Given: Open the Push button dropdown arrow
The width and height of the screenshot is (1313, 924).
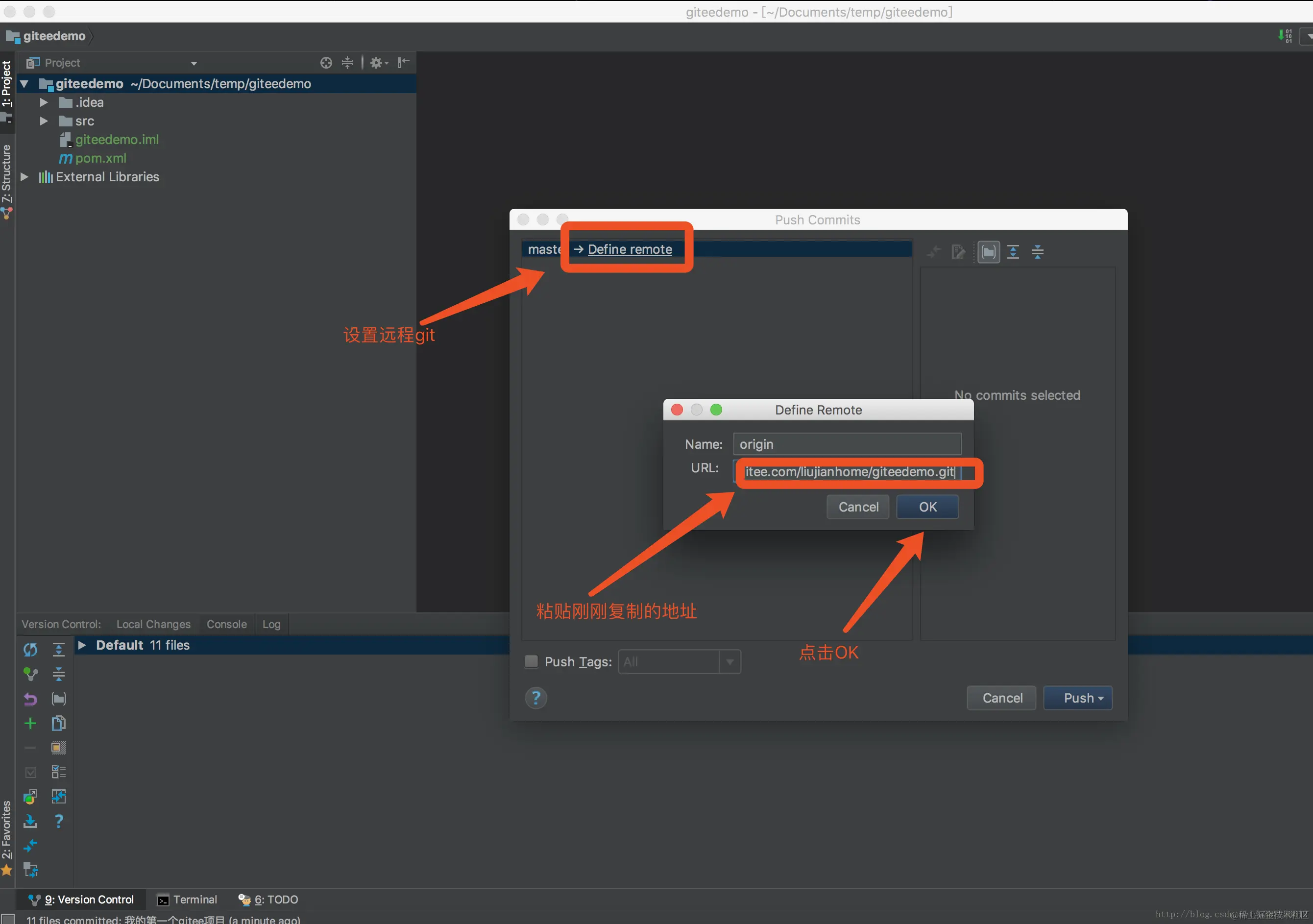Looking at the screenshot, I should tap(1101, 698).
